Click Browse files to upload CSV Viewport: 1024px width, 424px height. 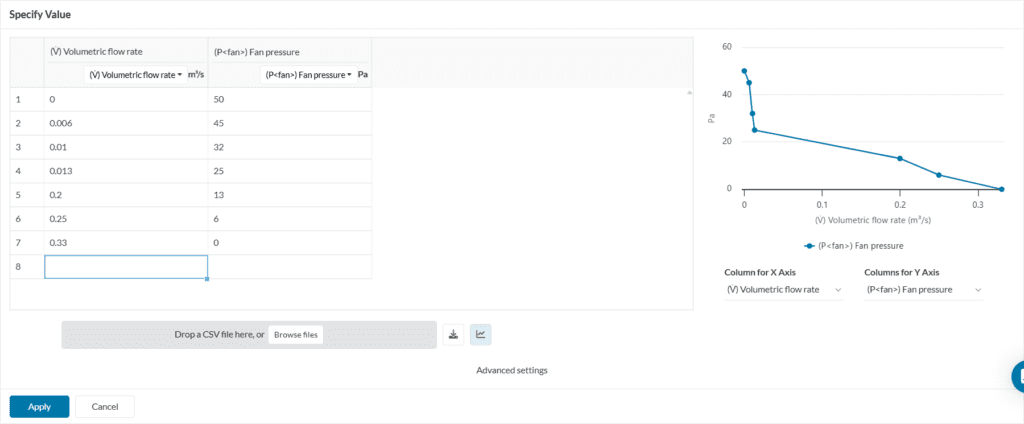296,335
